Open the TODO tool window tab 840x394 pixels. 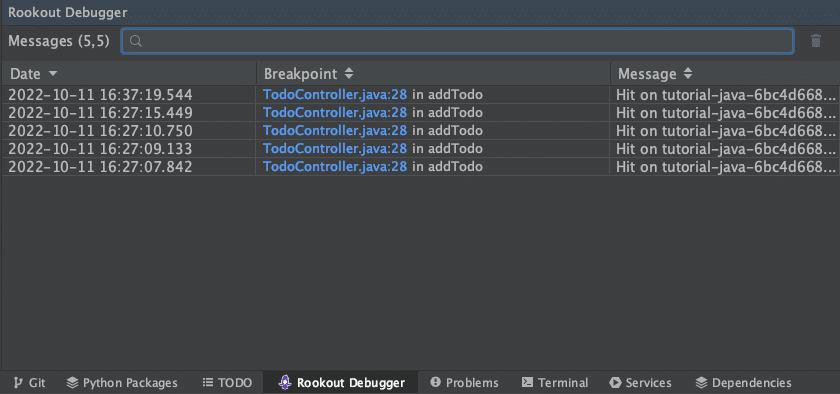pos(227,383)
